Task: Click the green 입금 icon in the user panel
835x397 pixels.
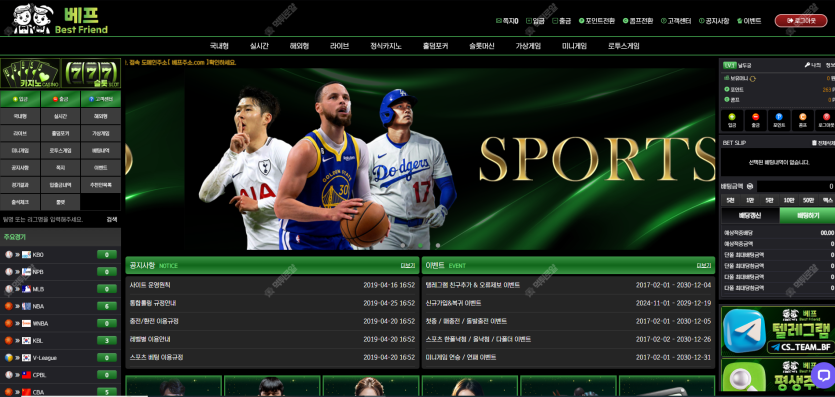Action: tap(732, 117)
